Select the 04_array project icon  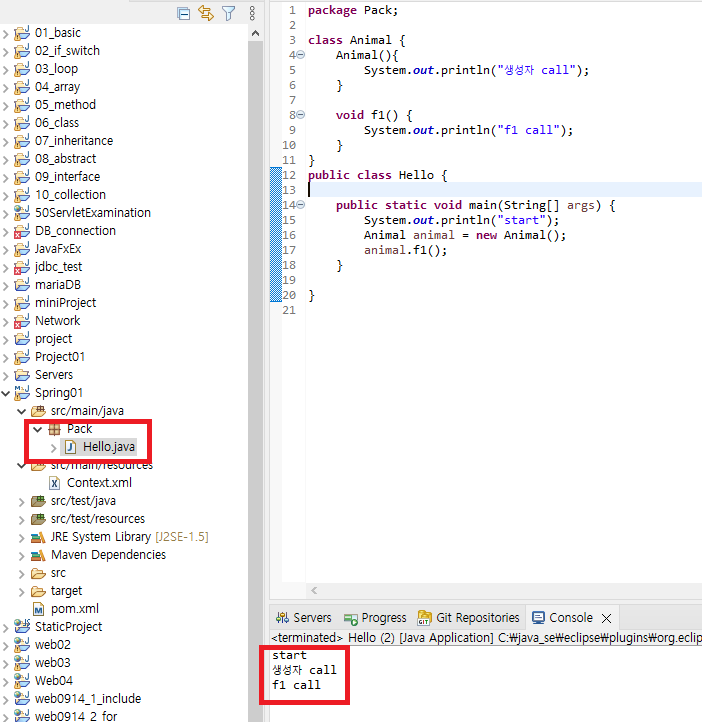pos(22,87)
